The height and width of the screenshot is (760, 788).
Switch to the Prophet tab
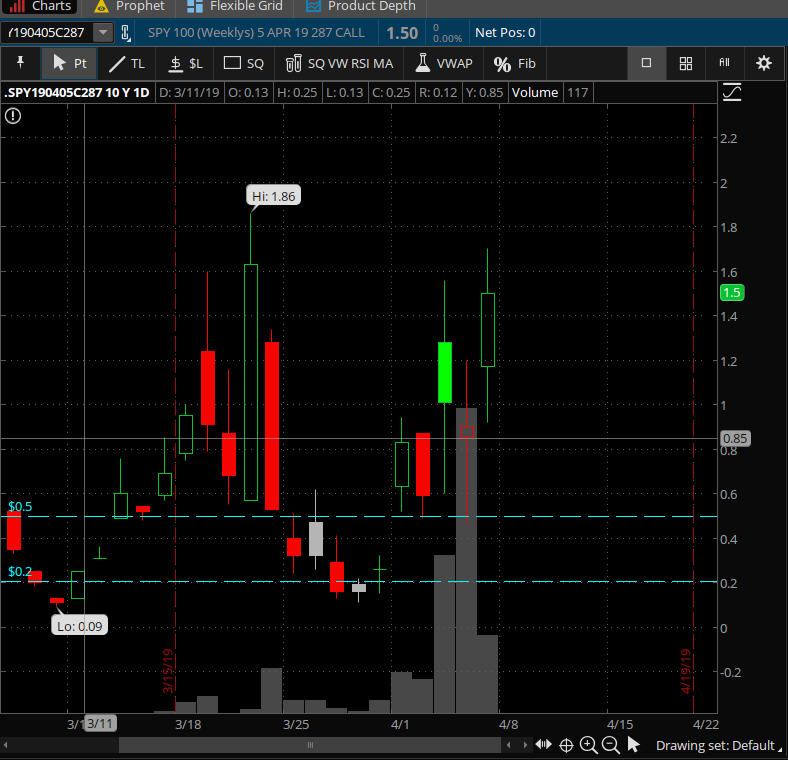(x=130, y=7)
